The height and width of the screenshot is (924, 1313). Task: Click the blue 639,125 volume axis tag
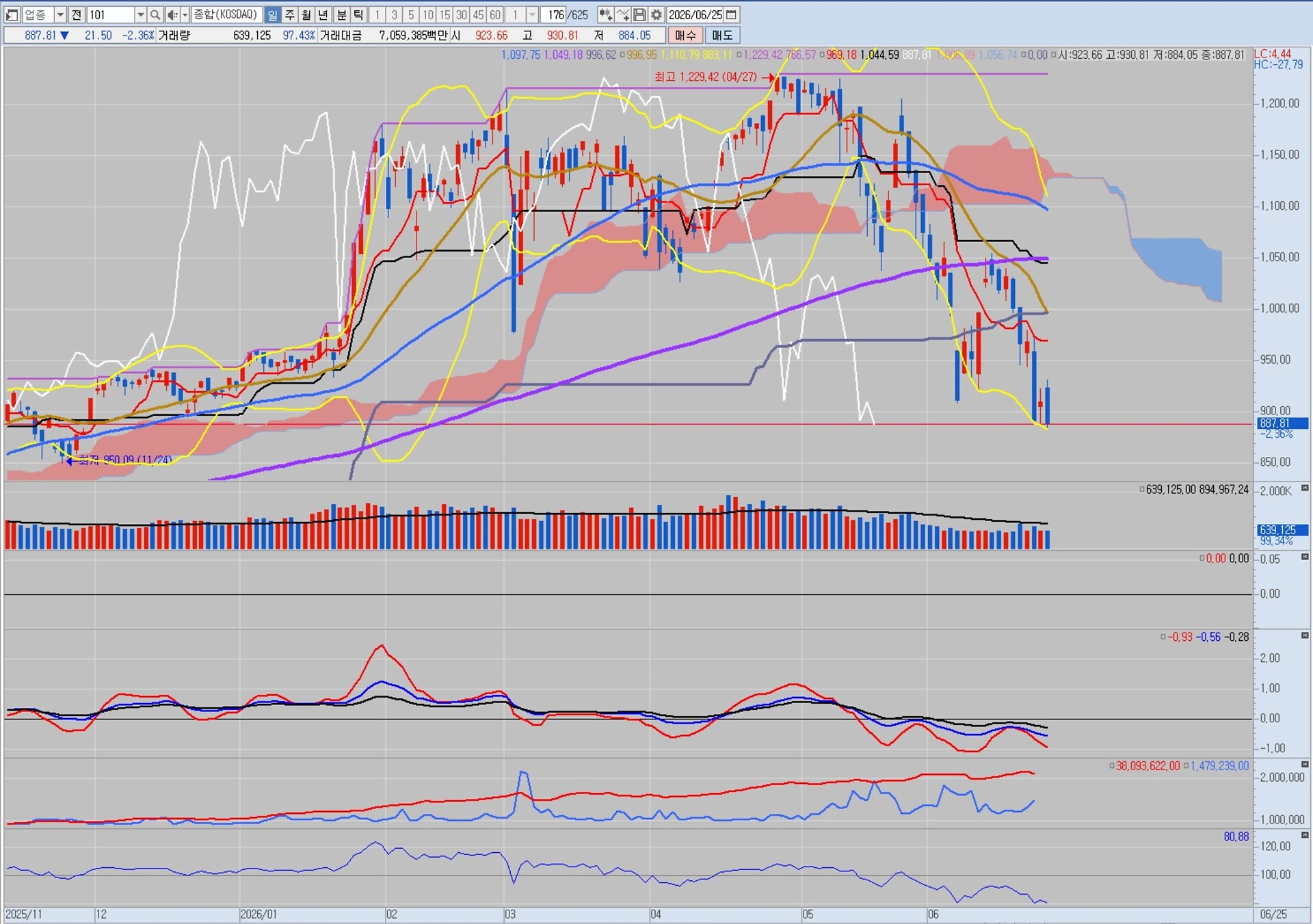coord(1282,530)
